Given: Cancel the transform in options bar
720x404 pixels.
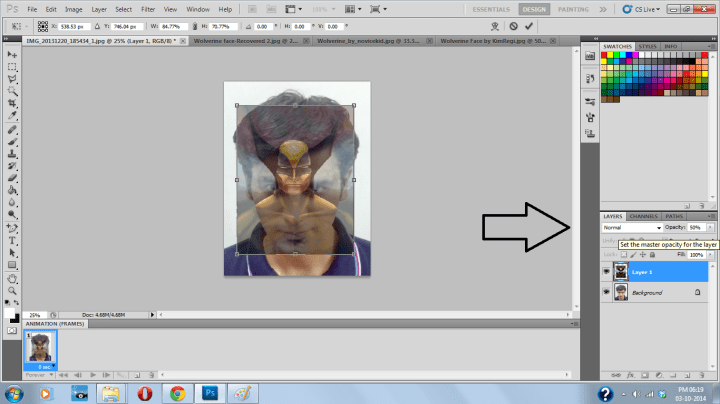Looking at the screenshot, I should click(513, 26).
